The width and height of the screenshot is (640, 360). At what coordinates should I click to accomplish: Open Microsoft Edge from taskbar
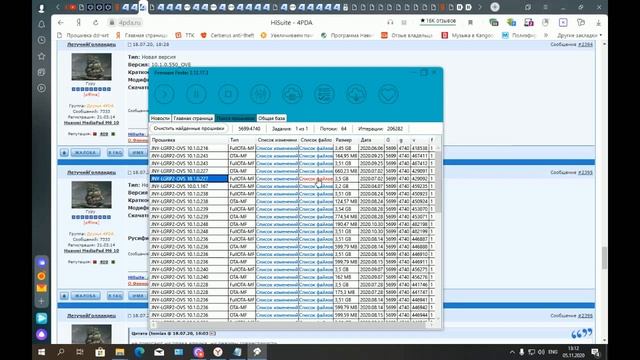(139, 352)
